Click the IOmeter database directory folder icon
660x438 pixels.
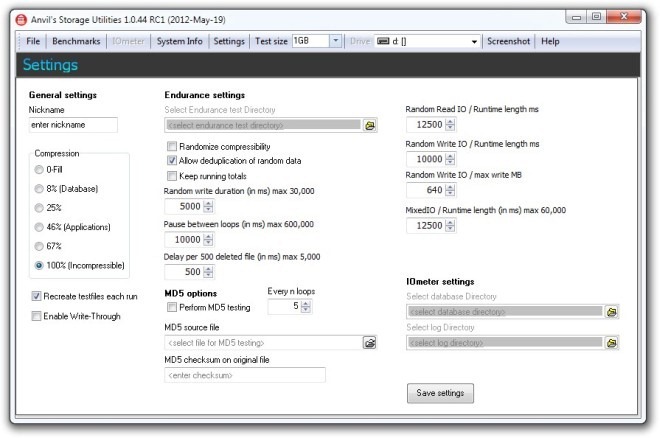[612, 312]
